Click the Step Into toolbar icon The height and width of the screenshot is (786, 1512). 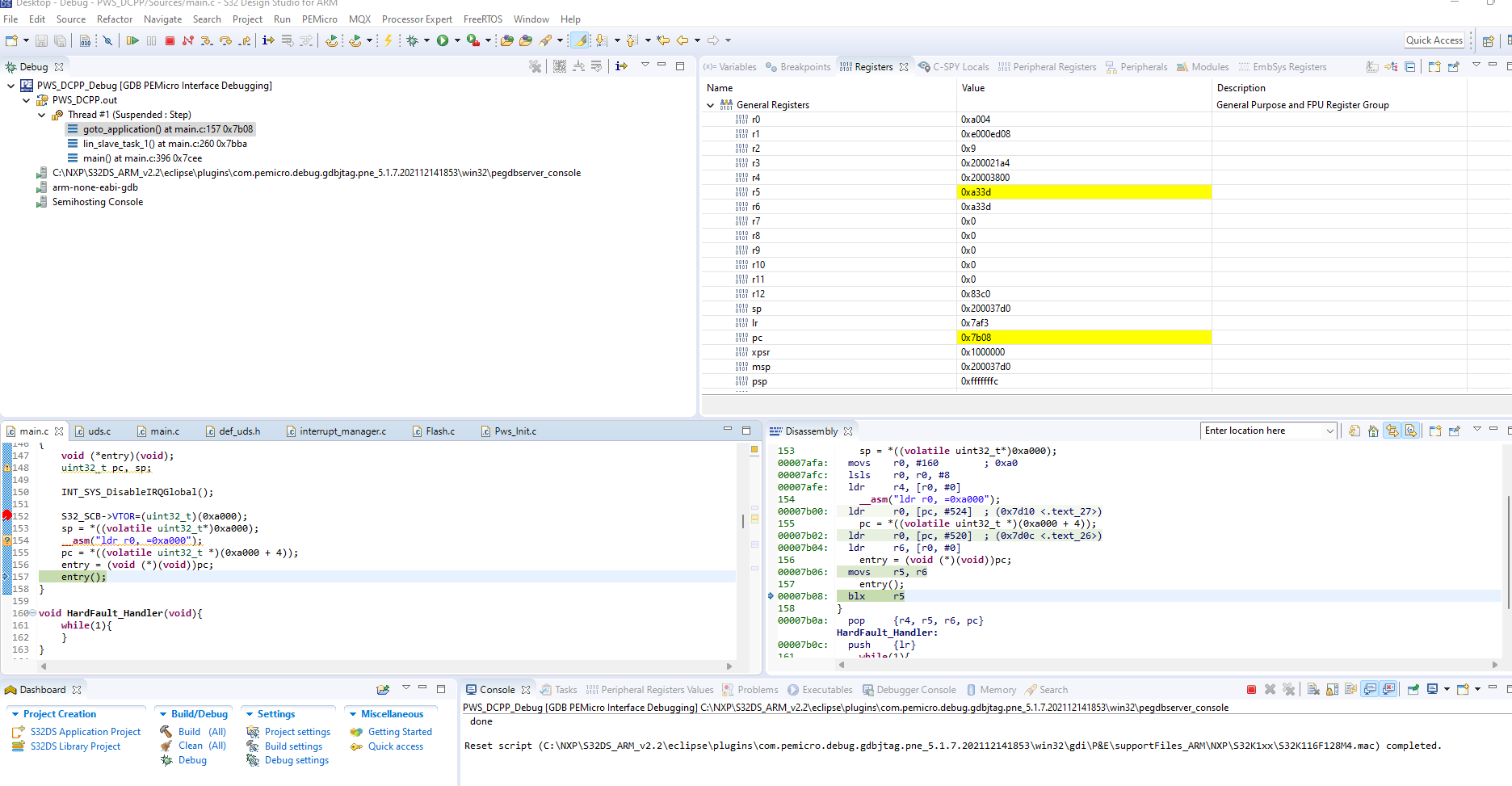tap(207, 40)
